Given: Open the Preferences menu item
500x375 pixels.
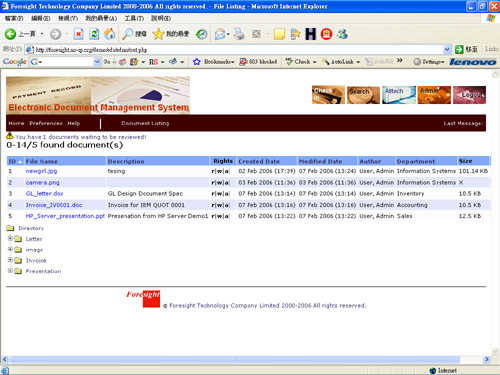Looking at the screenshot, I should (46, 123).
